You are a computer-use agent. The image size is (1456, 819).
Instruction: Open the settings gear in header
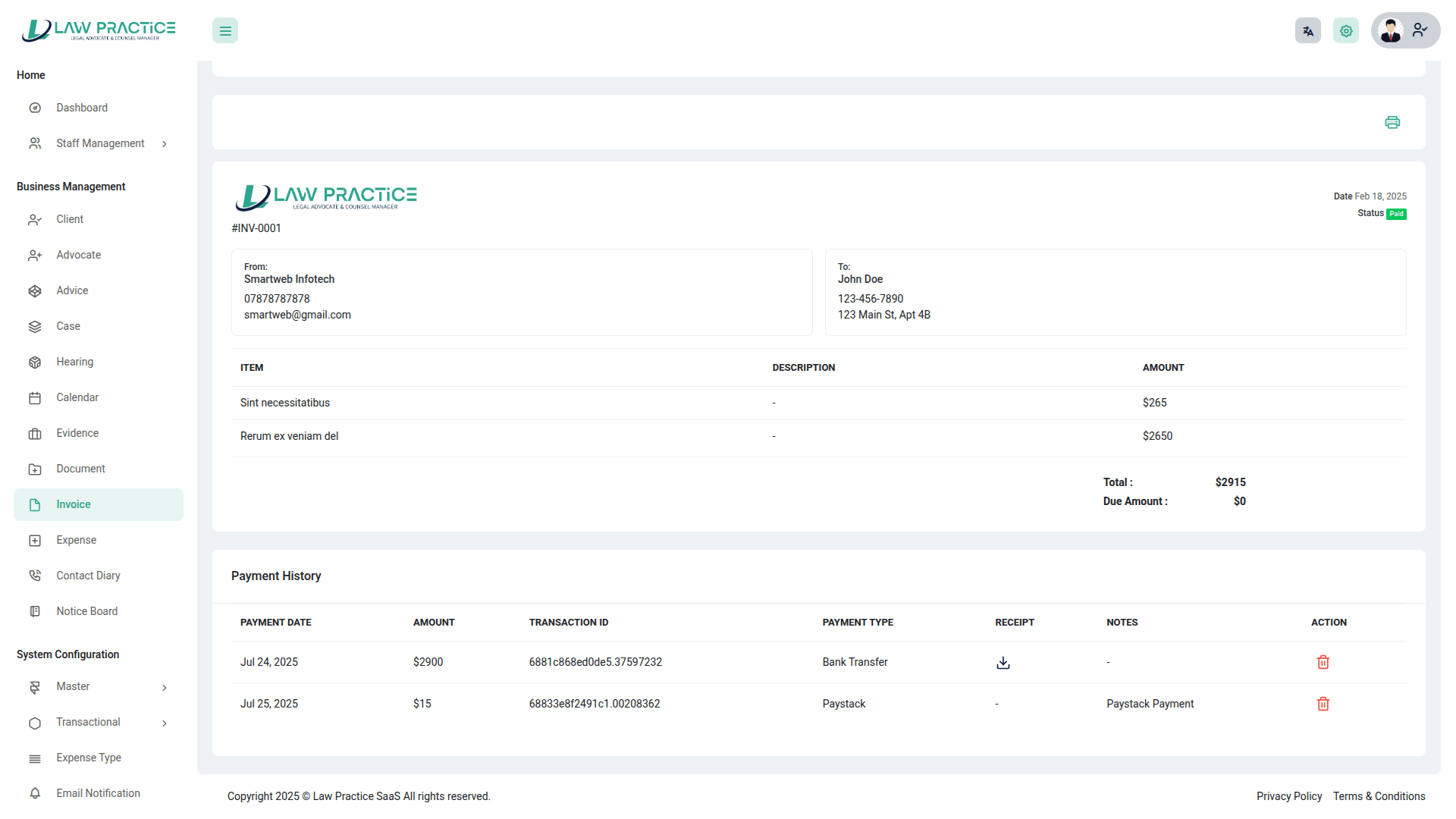pos(1345,31)
